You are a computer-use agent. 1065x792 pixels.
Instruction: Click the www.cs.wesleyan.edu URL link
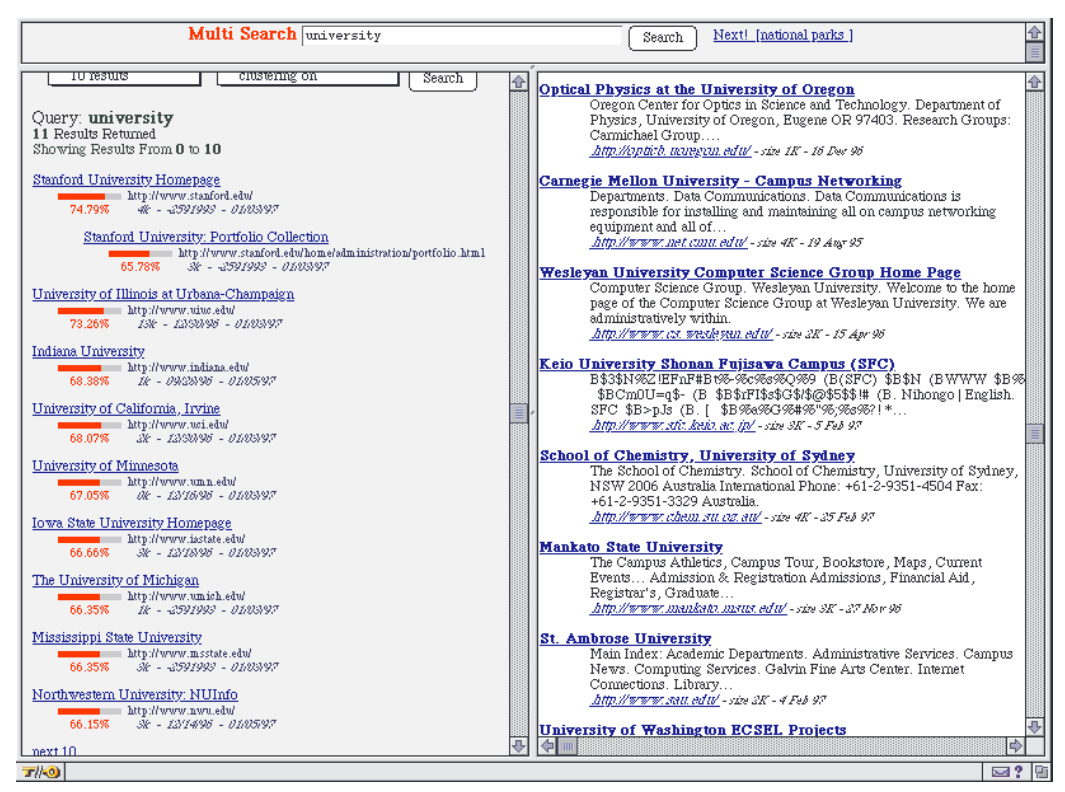coord(681,334)
